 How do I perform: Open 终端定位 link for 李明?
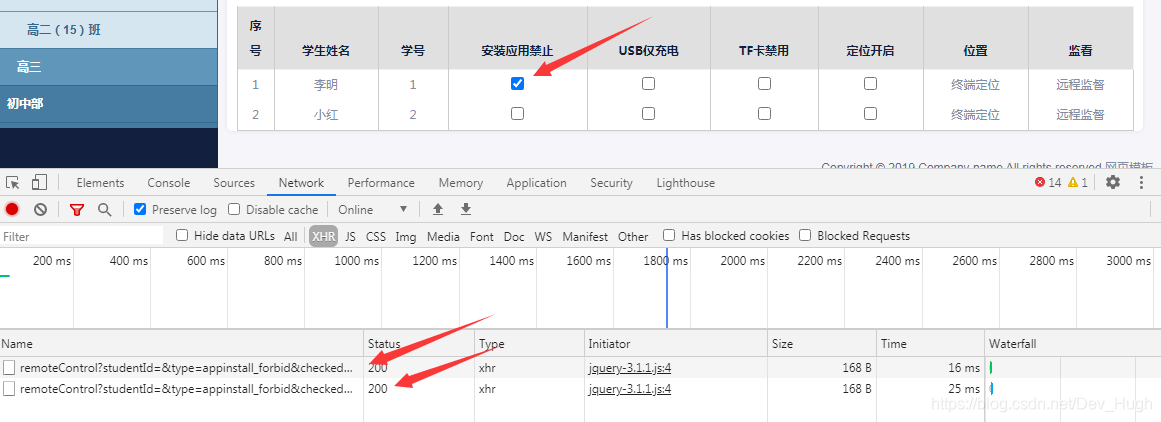point(975,84)
